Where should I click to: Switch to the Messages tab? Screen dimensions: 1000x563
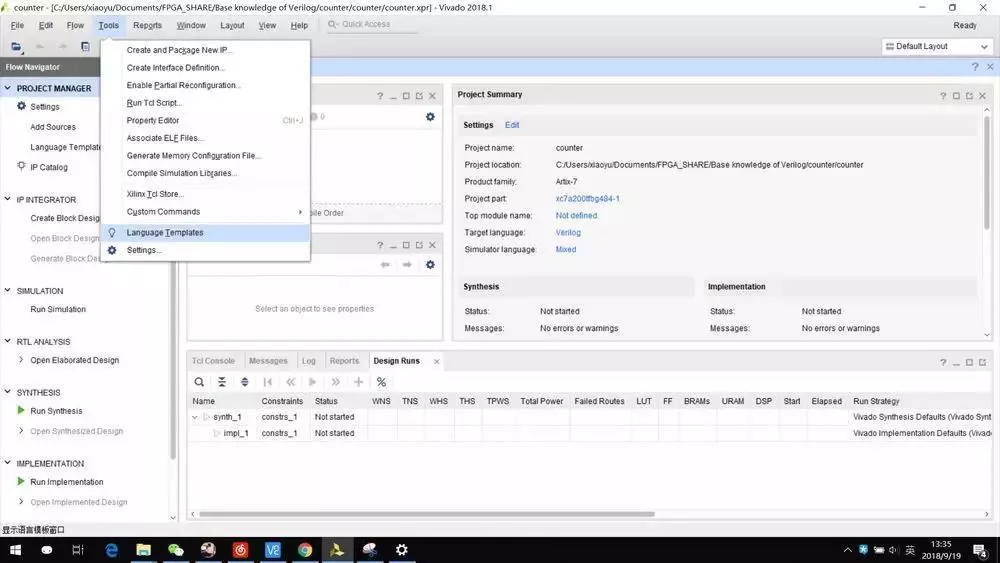click(x=268, y=361)
